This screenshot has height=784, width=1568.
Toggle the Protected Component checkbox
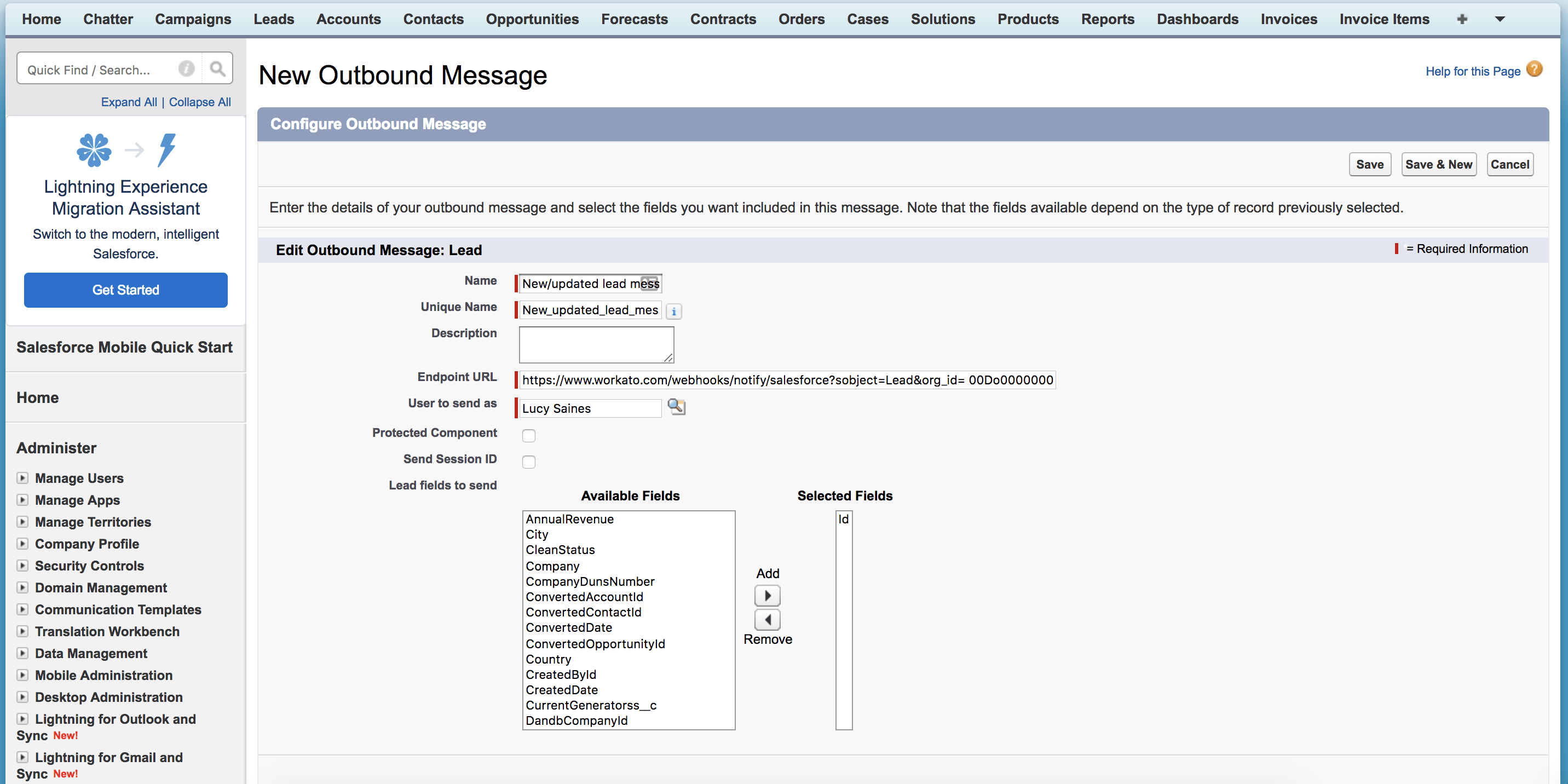528,435
